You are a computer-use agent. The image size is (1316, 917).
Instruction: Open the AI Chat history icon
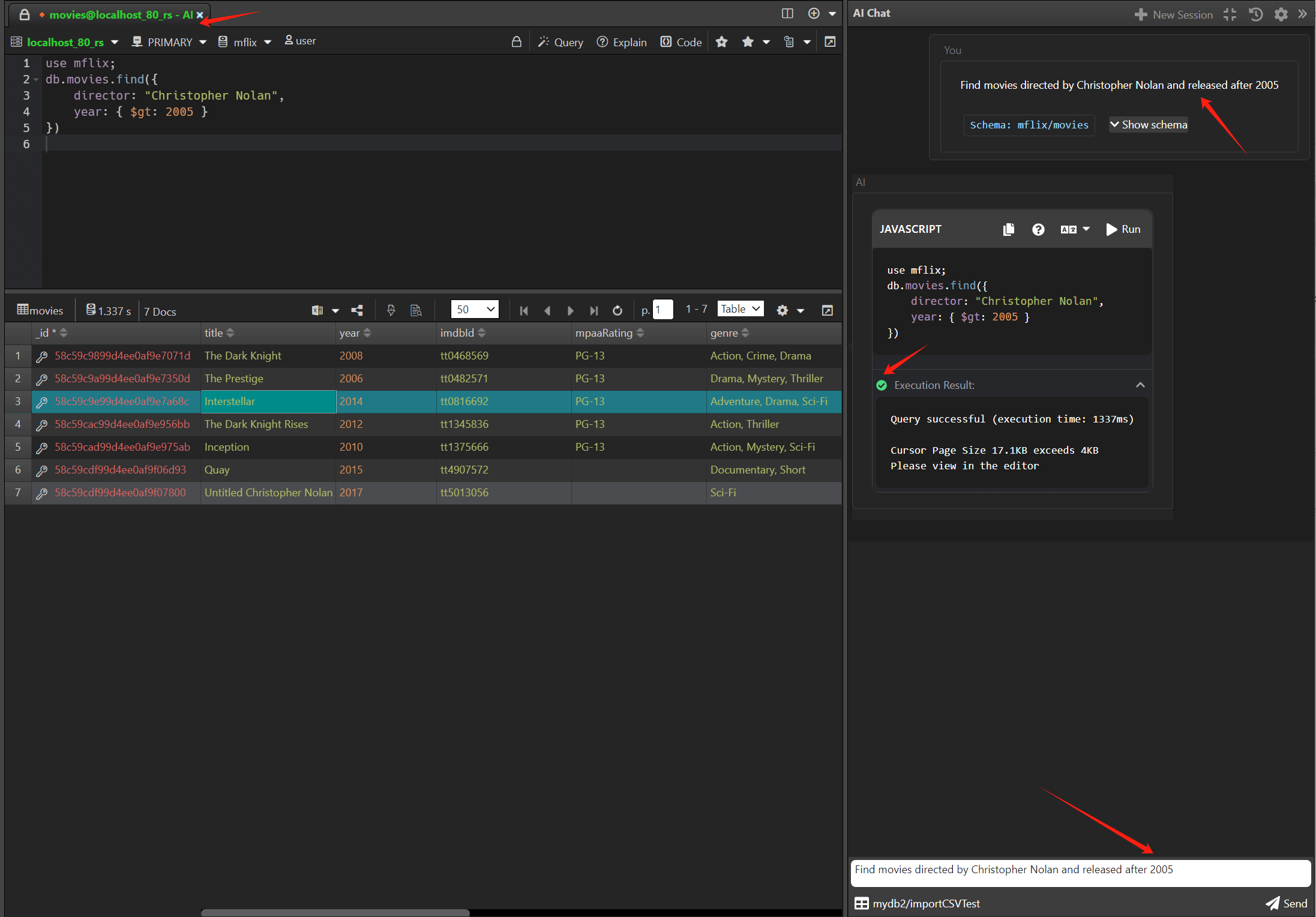click(1255, 14)
